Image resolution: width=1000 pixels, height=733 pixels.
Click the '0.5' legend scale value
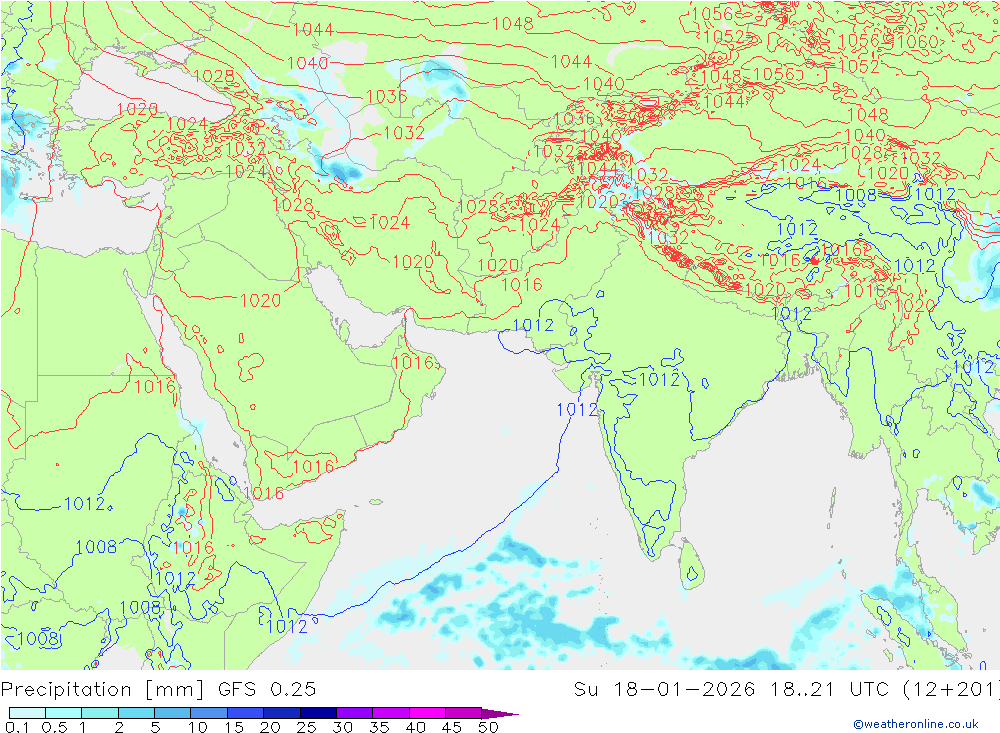(x=55, y=727)
